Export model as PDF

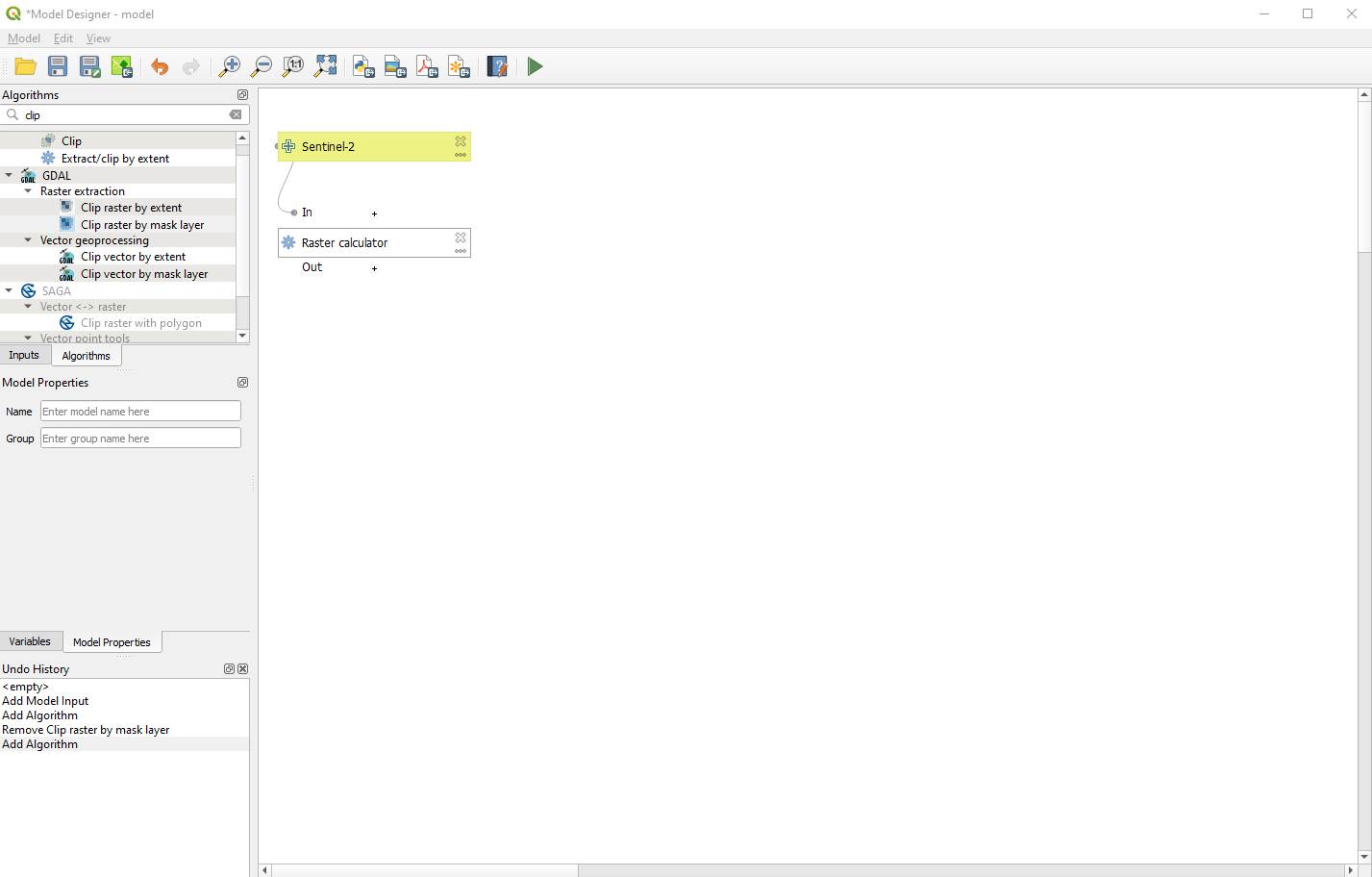click(x=427, y=66)
